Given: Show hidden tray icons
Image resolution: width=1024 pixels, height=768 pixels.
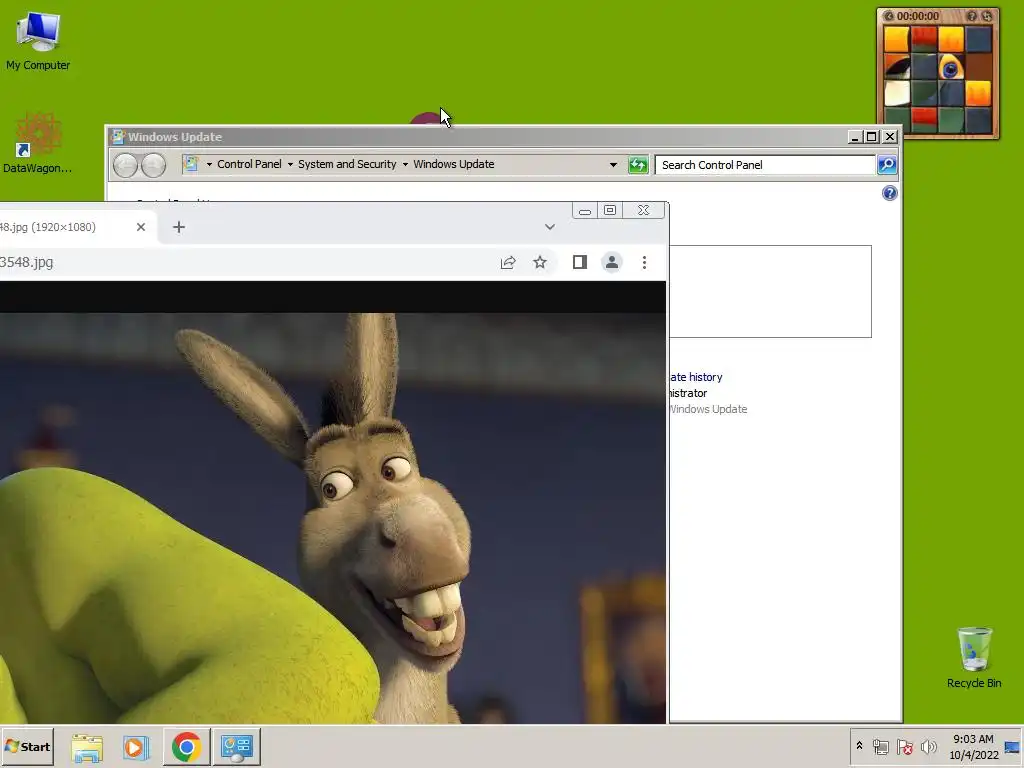Looking at the screenshot, I should [859, 745].
